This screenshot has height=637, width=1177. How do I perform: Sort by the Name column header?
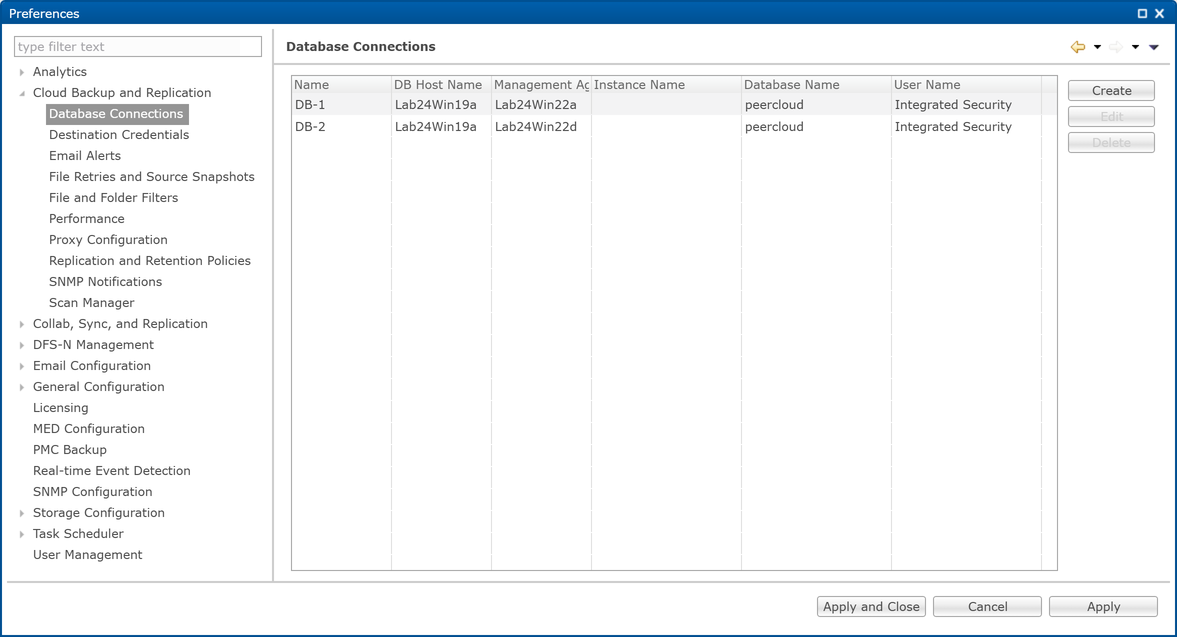click(342, 85)
